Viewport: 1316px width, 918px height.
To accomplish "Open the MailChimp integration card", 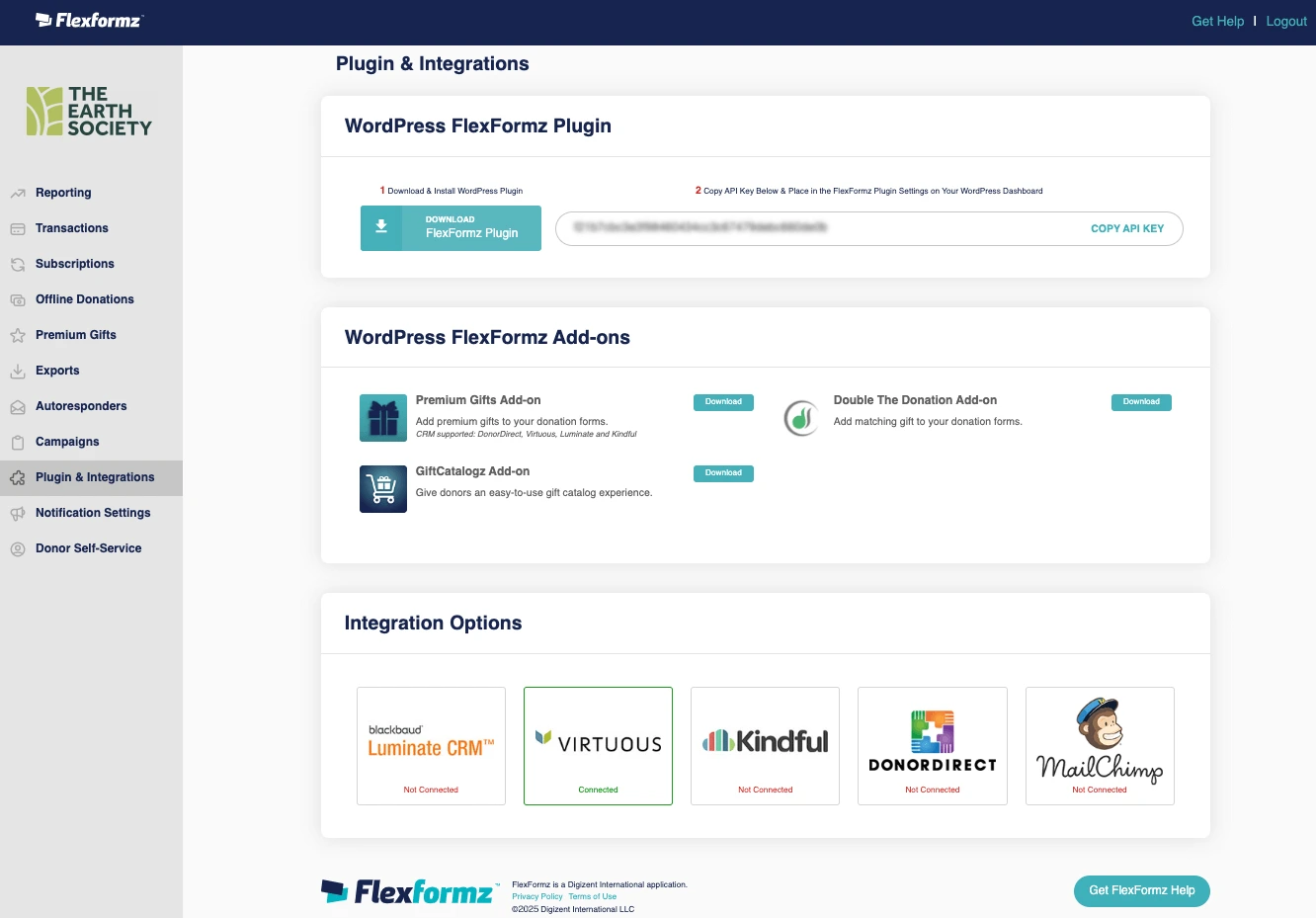I will click(1100, 746).
